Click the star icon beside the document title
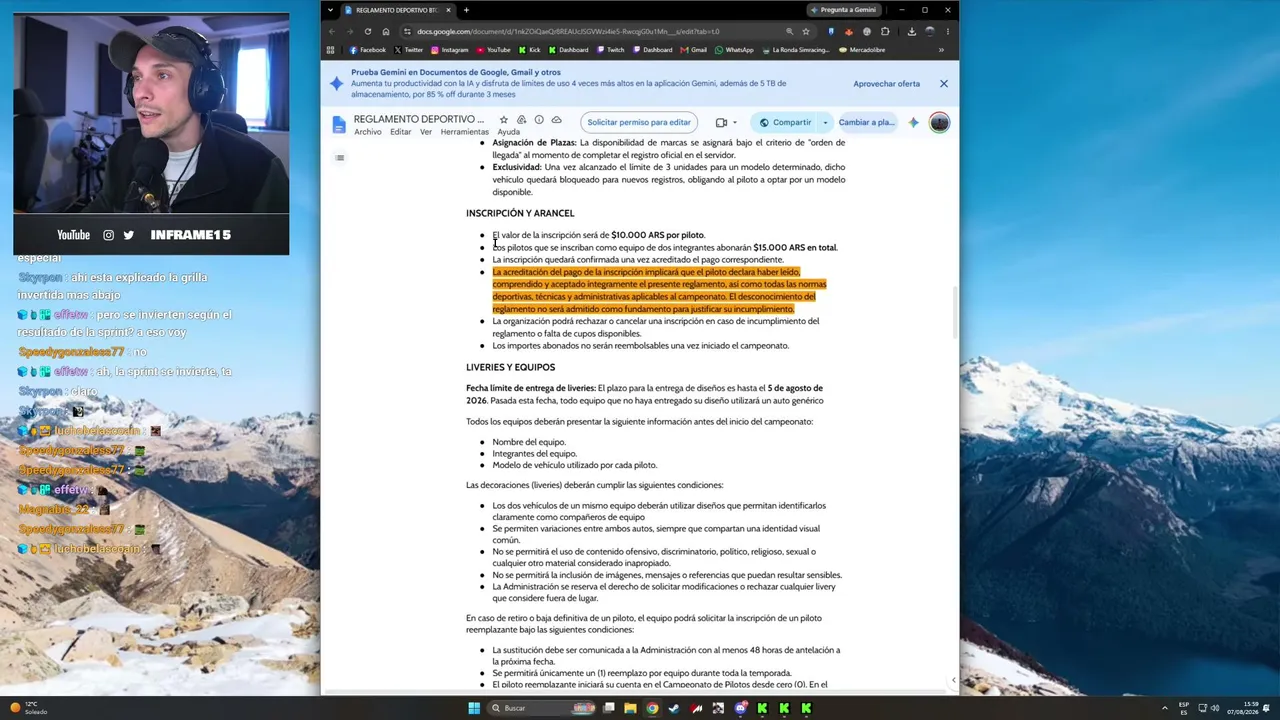This screenshot has height=720, width=1280. [503, 120]
